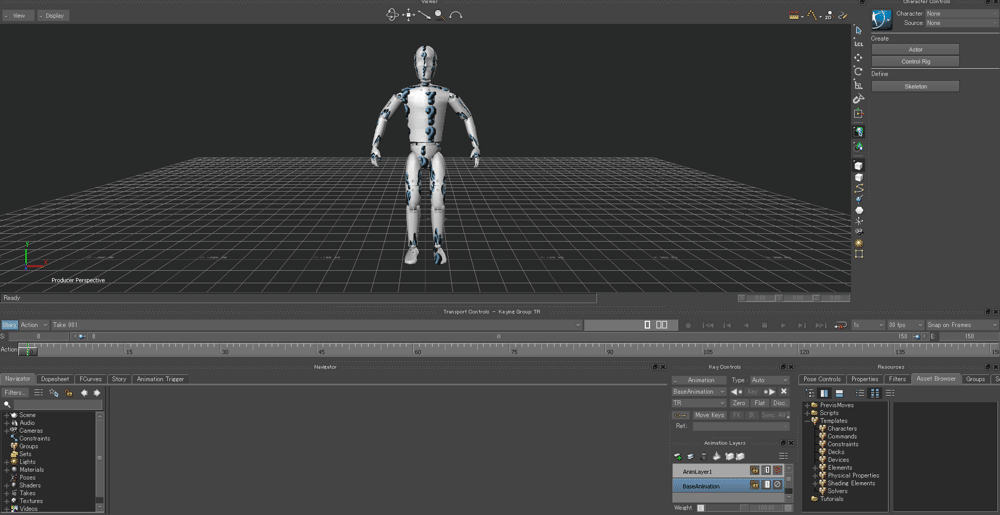Click the white cube models display icon
This screenshot has height=515, width=1000.
coord(858,165)
